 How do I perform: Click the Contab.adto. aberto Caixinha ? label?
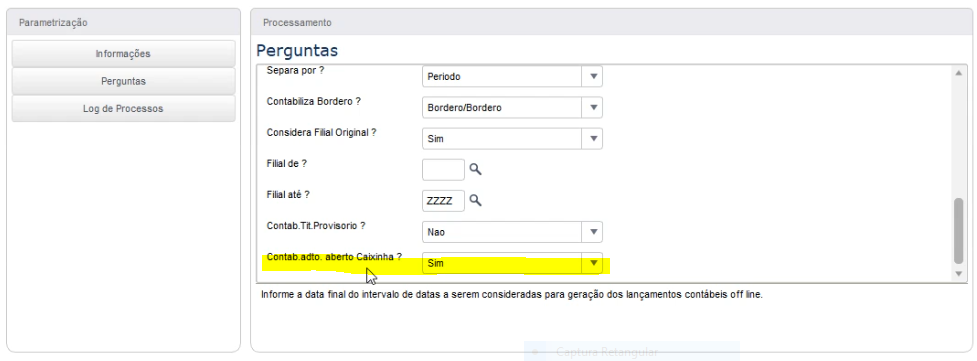pyautogui.click(x=334, y=256)
